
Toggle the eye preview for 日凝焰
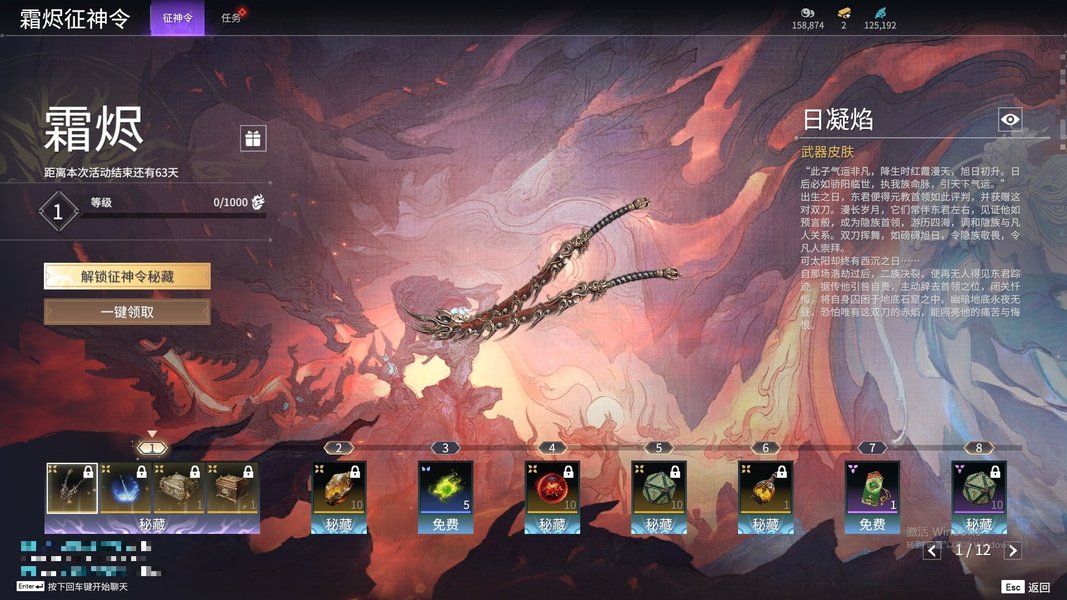pyautogui.click(x=1011, y=119)
